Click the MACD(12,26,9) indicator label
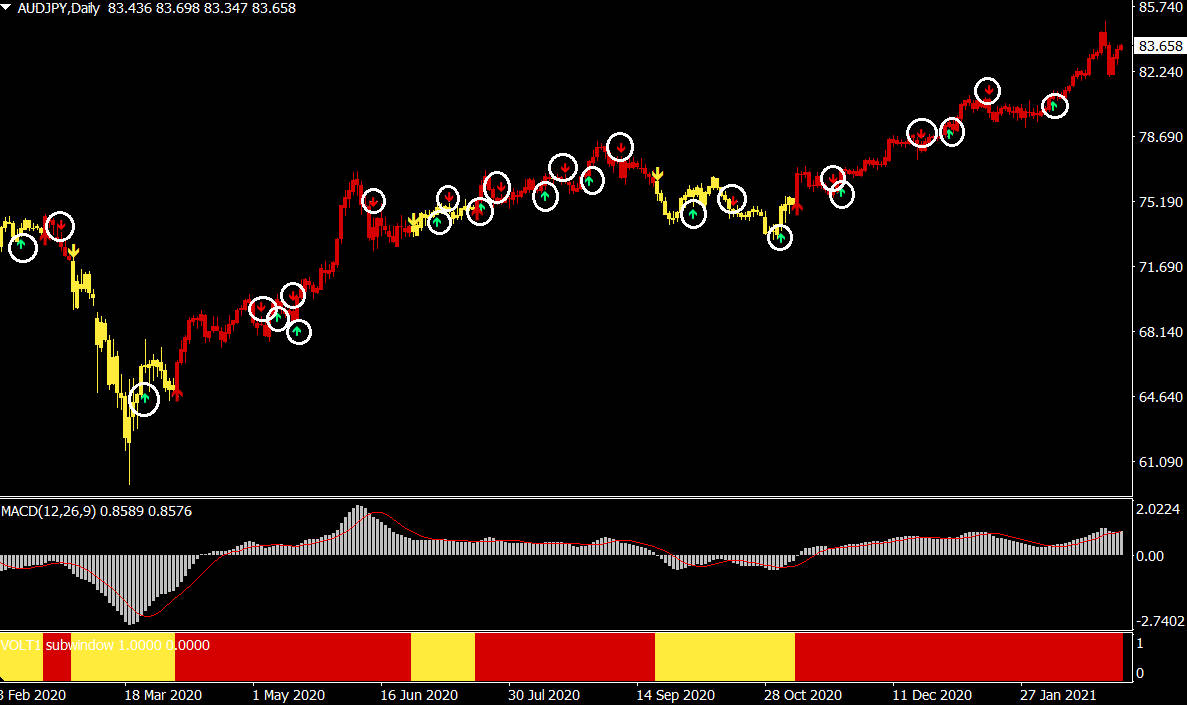The width and height of the screenshot is (1187, 705). [x=96, y=511]
